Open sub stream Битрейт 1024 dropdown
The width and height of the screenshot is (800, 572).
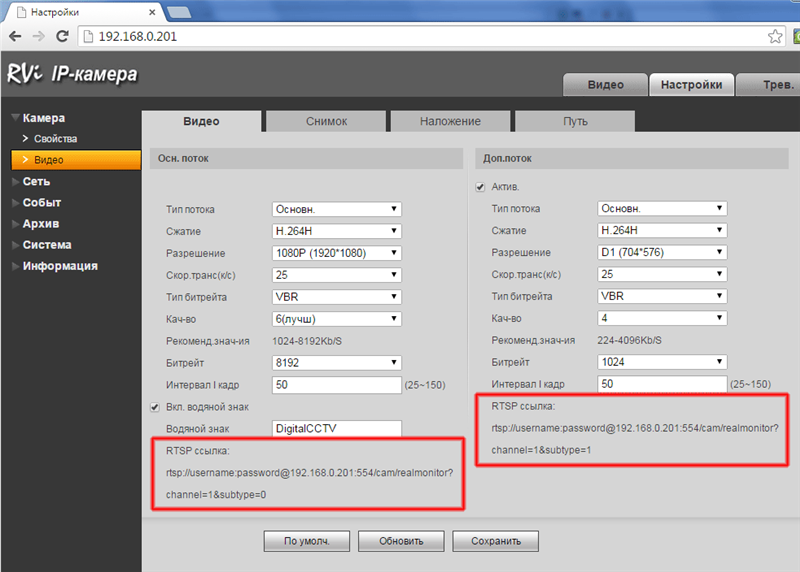coord(662,362)
